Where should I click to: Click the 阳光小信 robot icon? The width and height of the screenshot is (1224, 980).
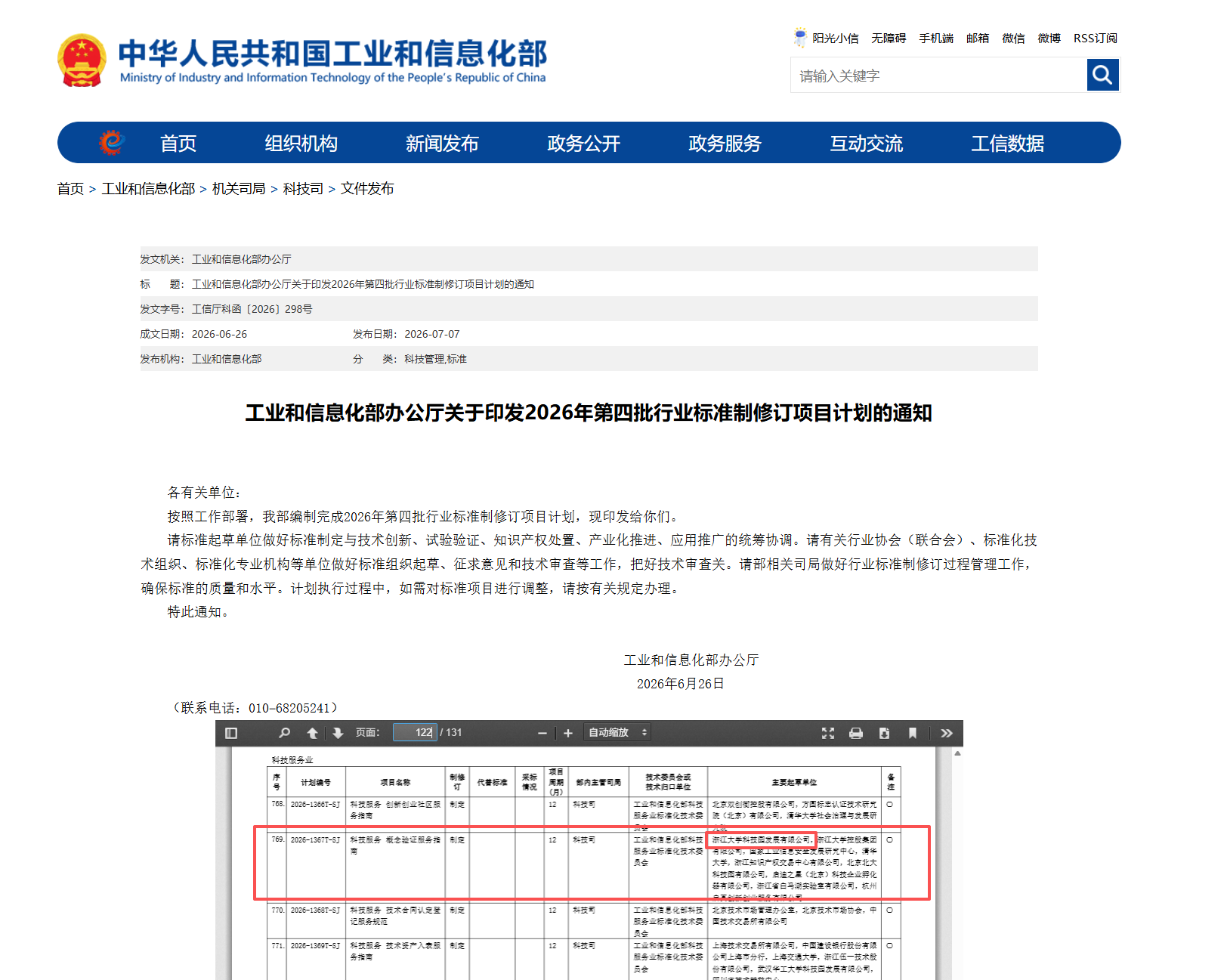pos(800,37)
